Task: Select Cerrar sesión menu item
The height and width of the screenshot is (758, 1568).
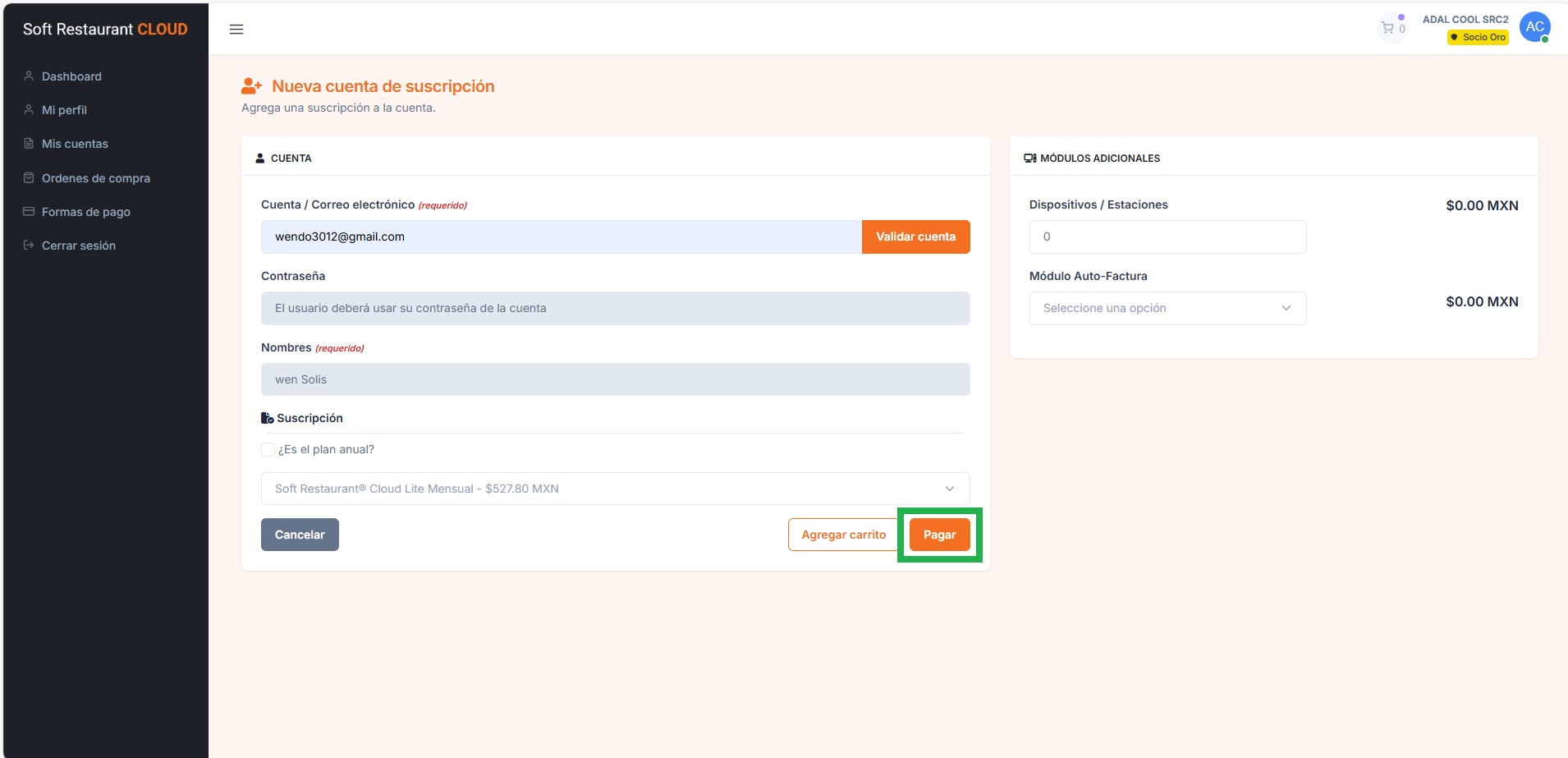Action: 79,246
